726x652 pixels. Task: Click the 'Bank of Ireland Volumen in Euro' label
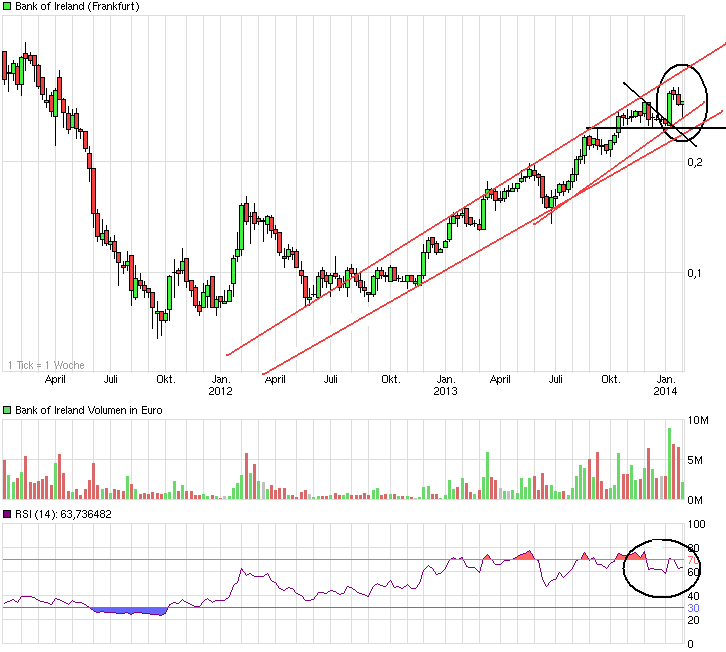(x=88, y=410)
